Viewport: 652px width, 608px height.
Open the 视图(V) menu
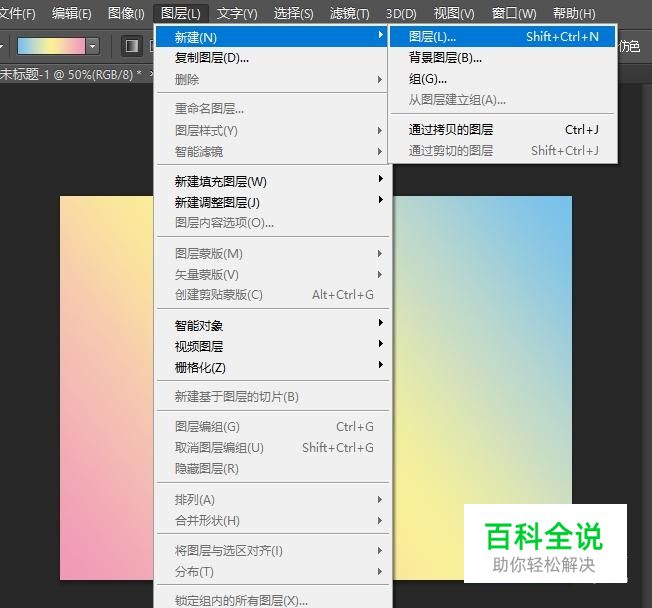pos(454,14)
